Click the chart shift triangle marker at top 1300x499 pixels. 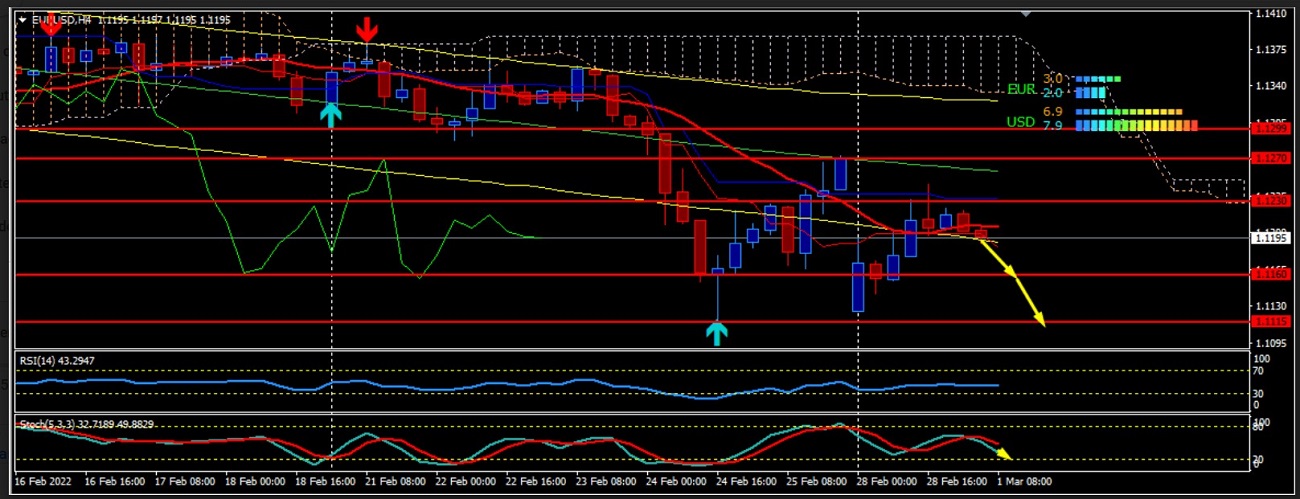click(1026, 14)
